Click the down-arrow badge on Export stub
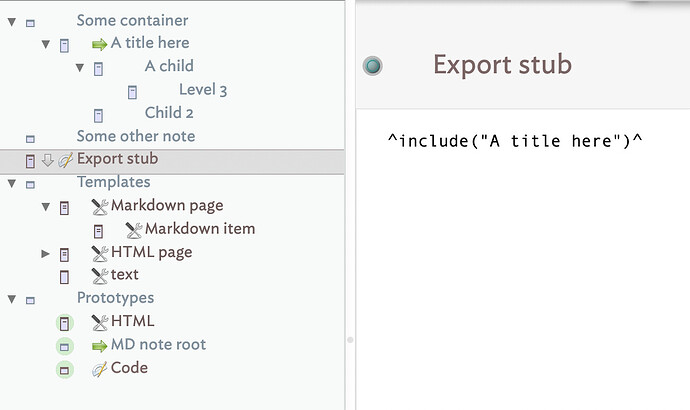Viewport: 690px width, 410px height. (x=48, y=160)
